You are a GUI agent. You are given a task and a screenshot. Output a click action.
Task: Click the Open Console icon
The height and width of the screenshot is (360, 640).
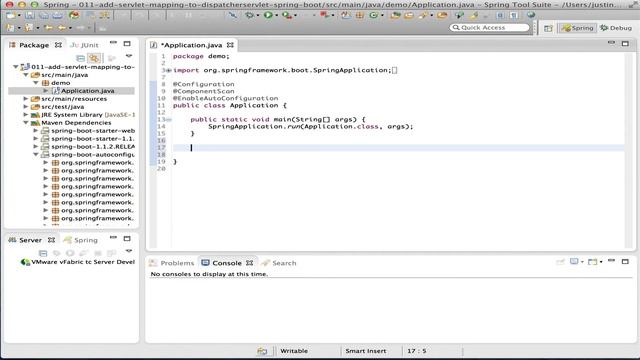(593, 262)
